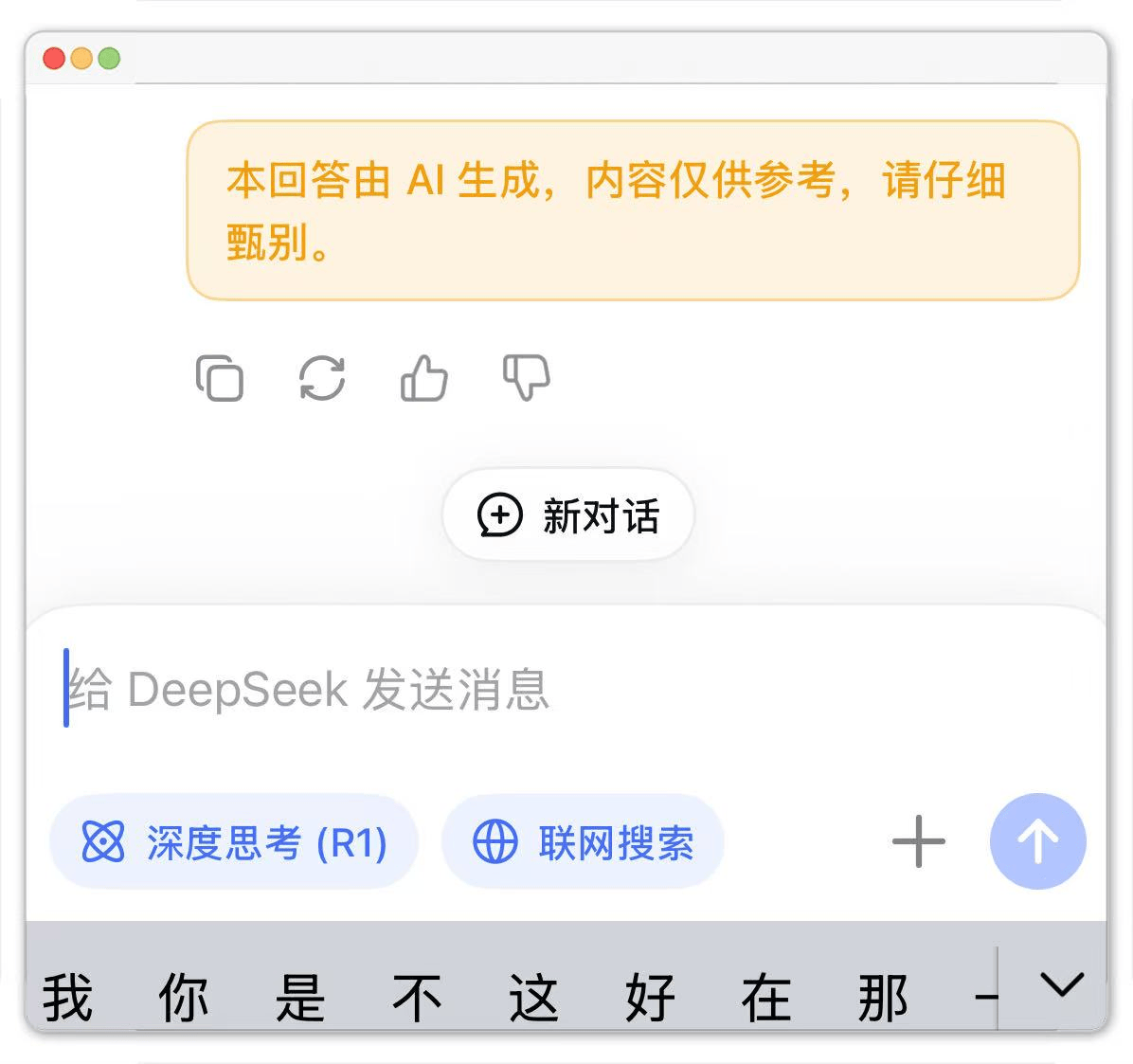Select candidate word 那
The image size is (1133, 1064).
[883, 998]
